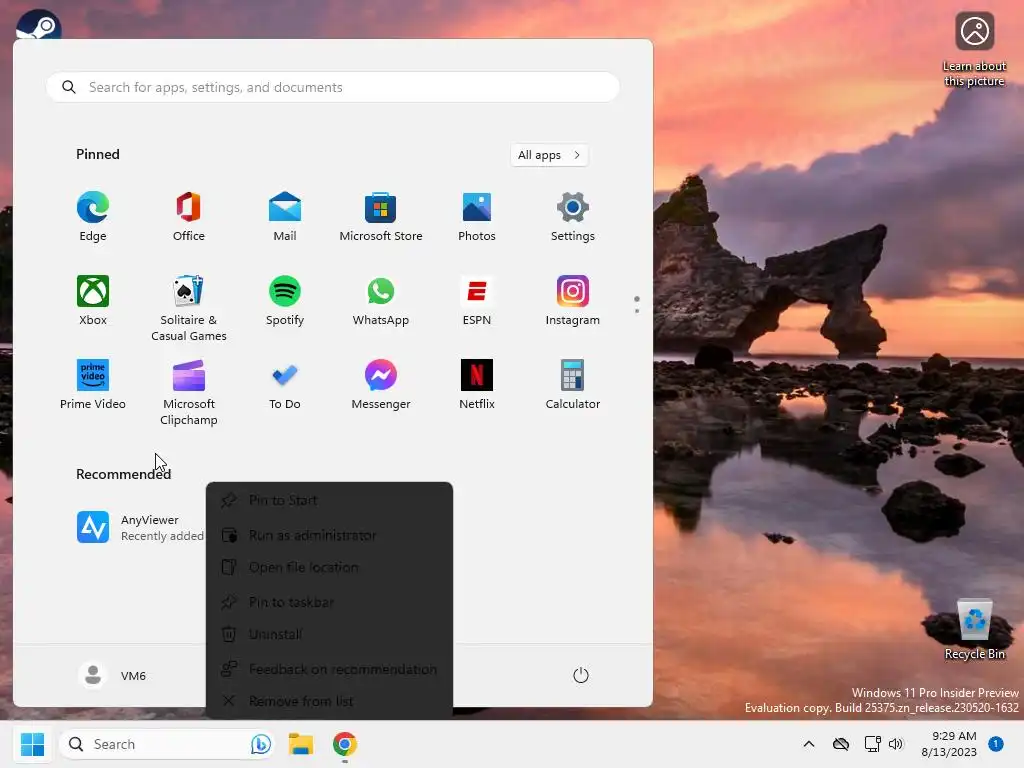Screen dimensions: 1024x768
Task: Open the VM6 user account menu
Action: tap(113, 675)
